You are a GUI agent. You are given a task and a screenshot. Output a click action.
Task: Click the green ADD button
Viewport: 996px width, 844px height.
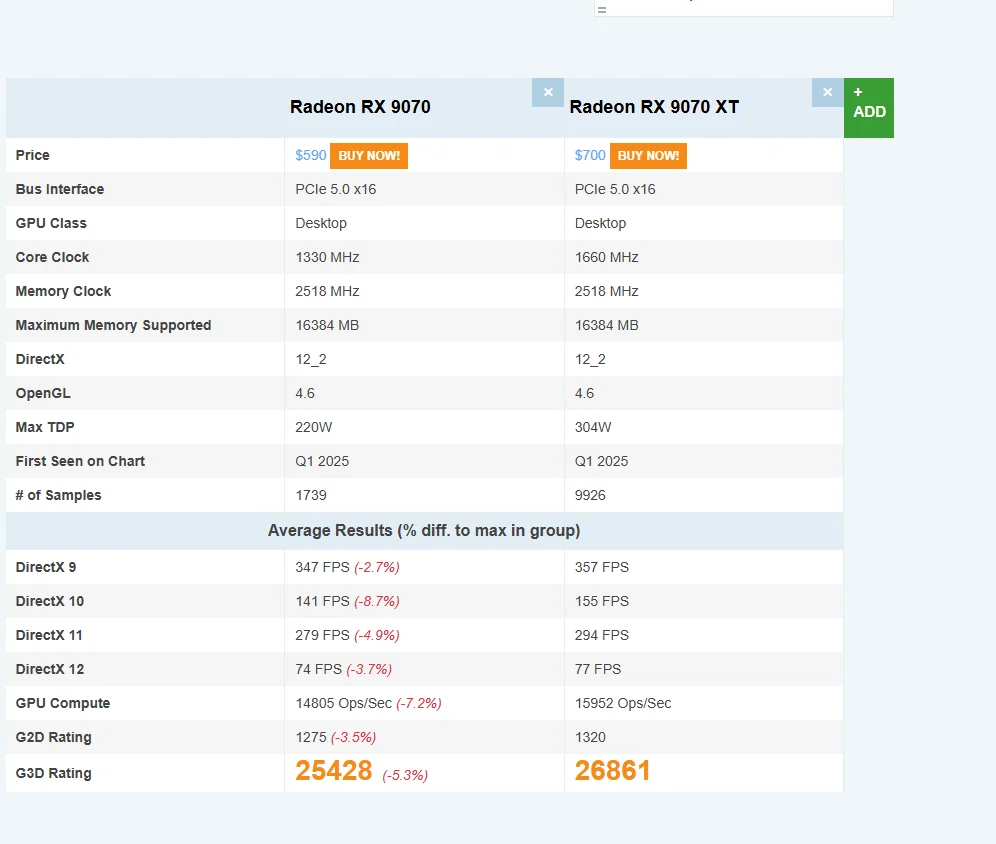(868, 108)
